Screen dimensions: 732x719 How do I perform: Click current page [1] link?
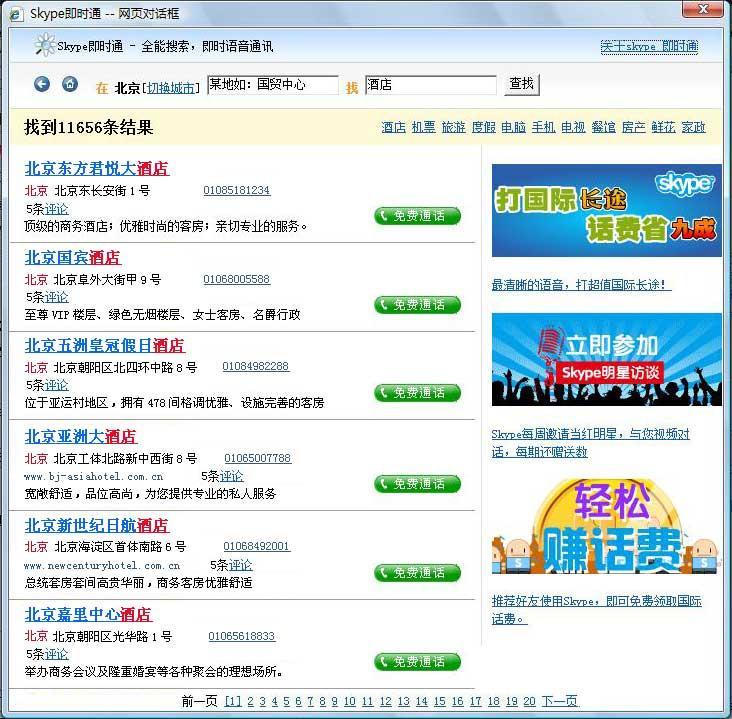coord(233,701)
